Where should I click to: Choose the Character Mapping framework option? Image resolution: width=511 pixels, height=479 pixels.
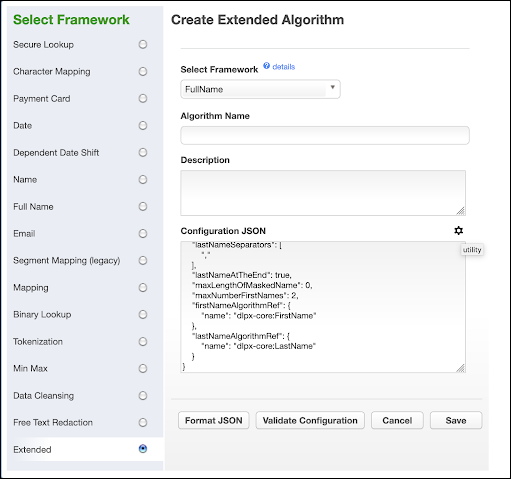[x=143, y=71]
